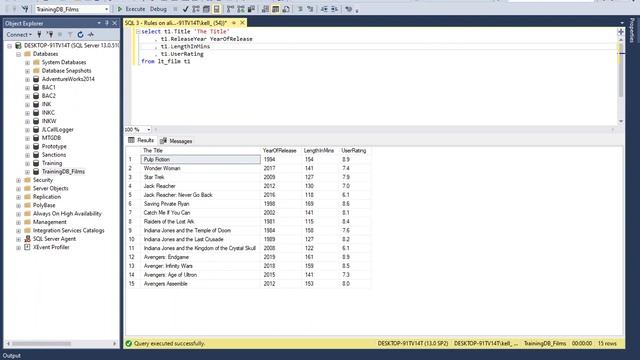Open the Properties side tab

coord(633,31)
